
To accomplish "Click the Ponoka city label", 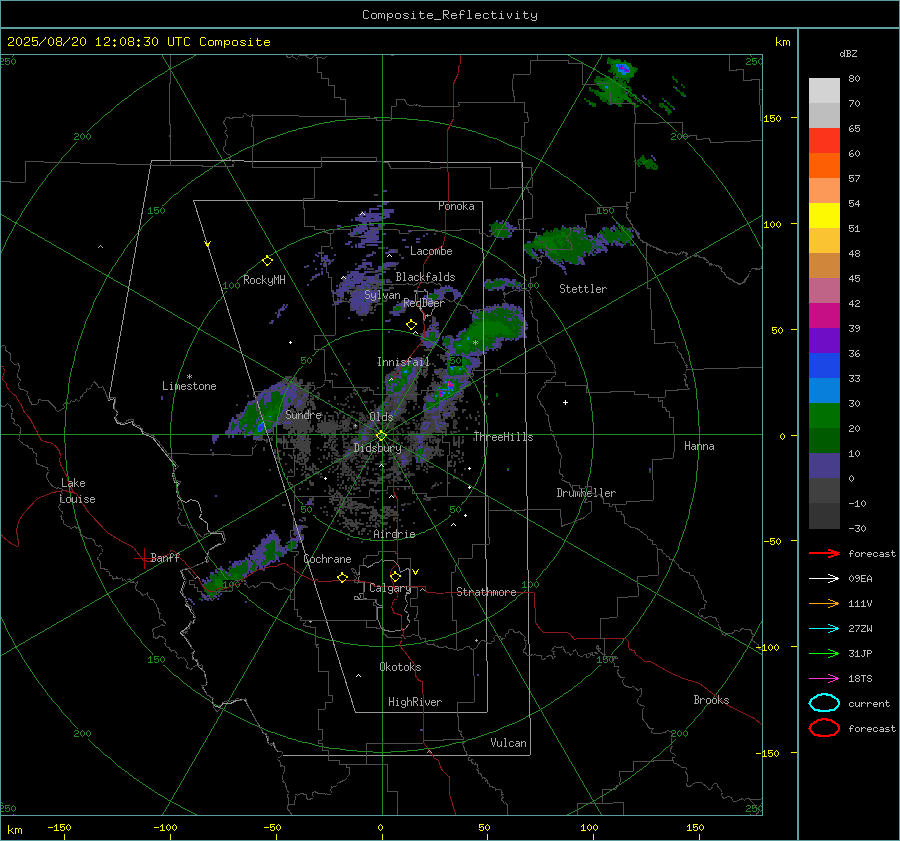I will pos(456,206).
